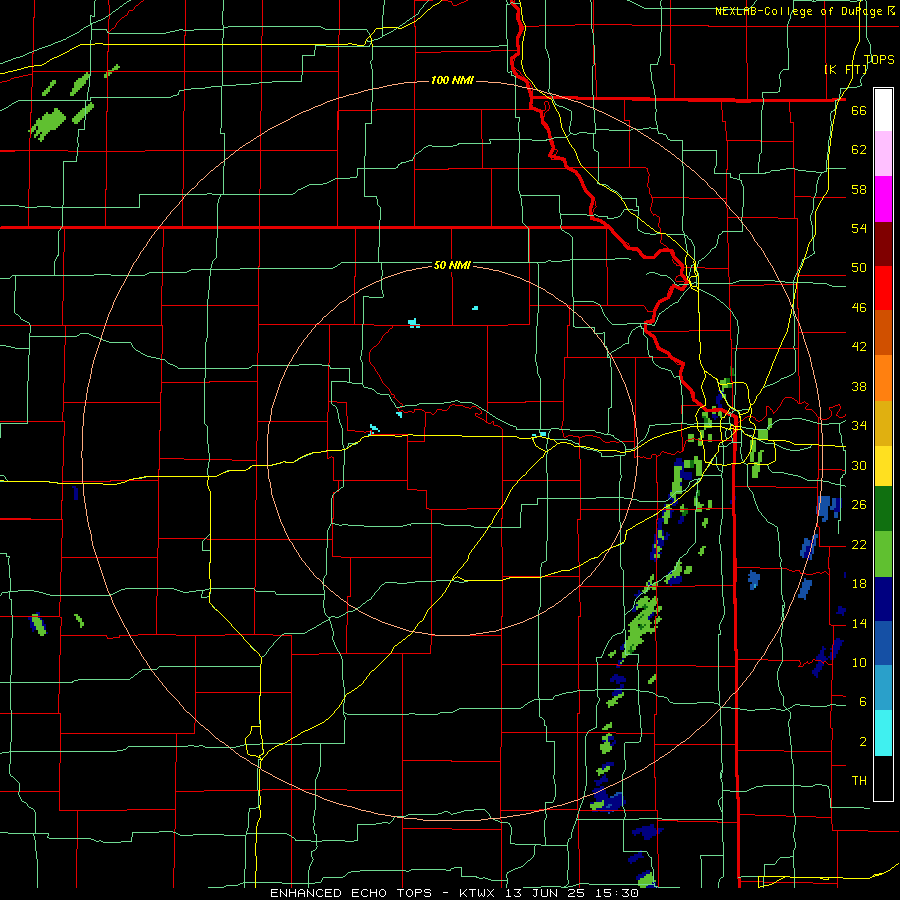
Task: Select the light green legend swatch
Action: (883, 554)
